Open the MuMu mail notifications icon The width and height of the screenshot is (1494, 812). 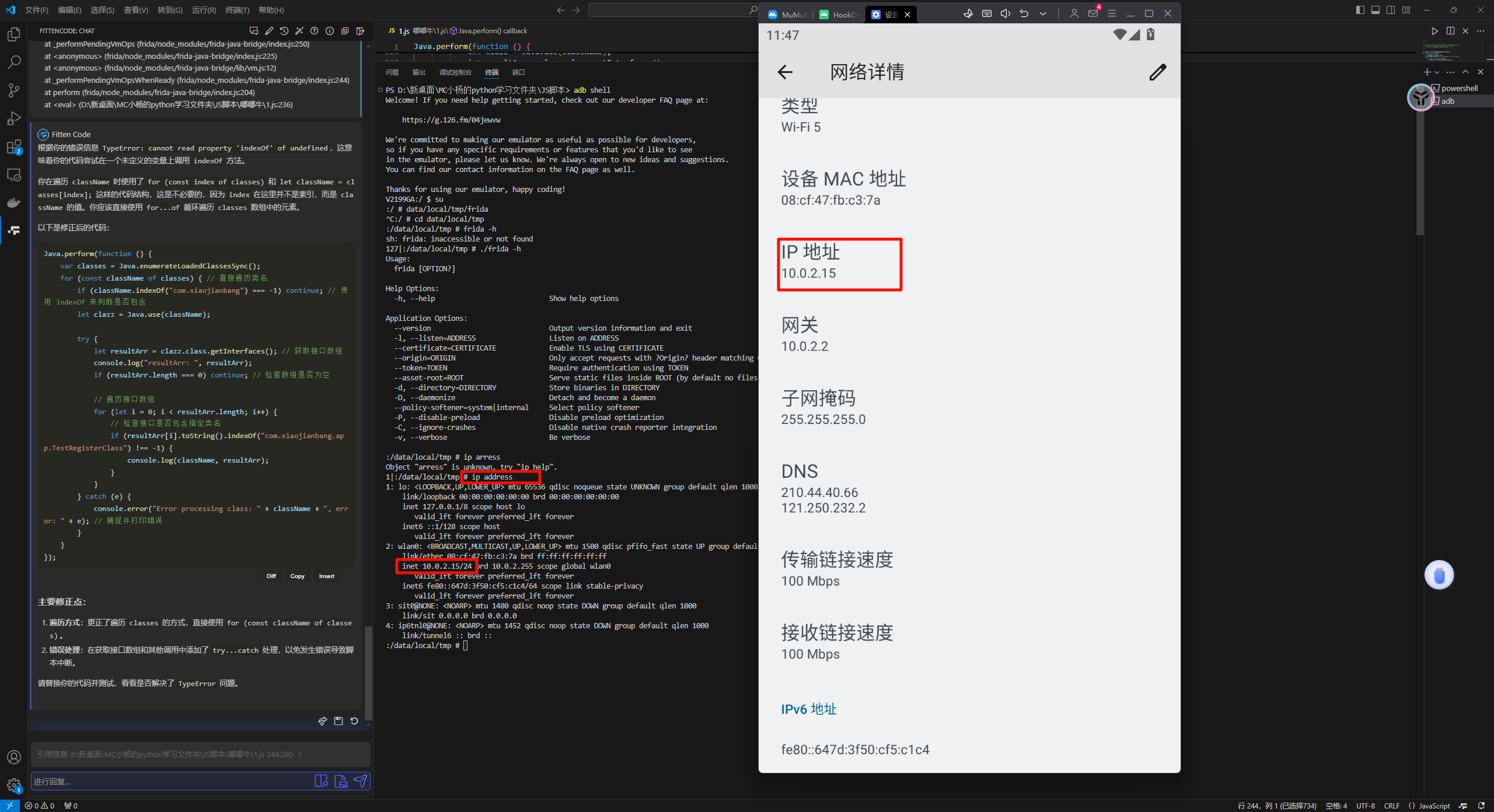pyautogui.click(x=1093, y=13)
